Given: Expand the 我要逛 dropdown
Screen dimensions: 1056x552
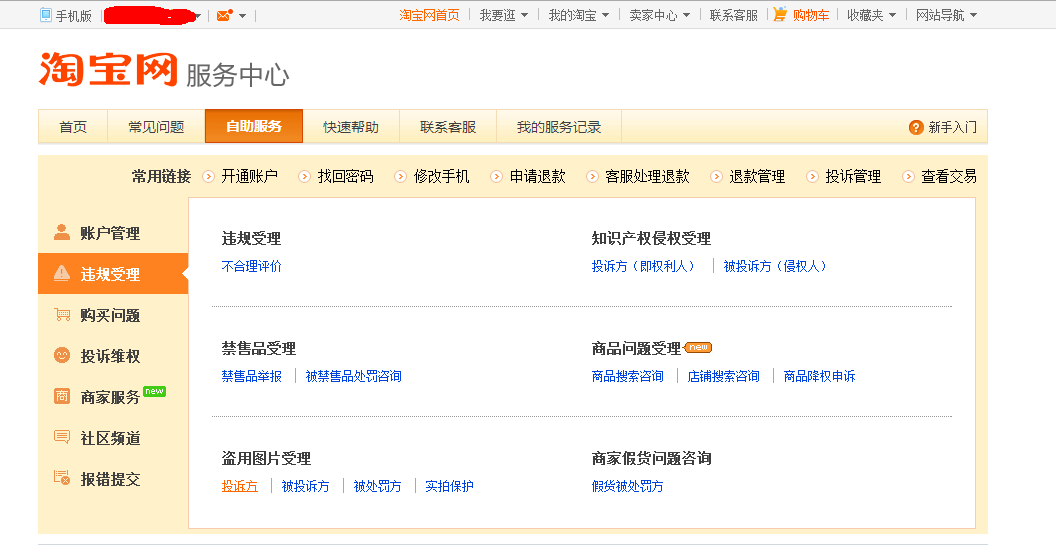Looking at the screenshot, I should [524, 15].
